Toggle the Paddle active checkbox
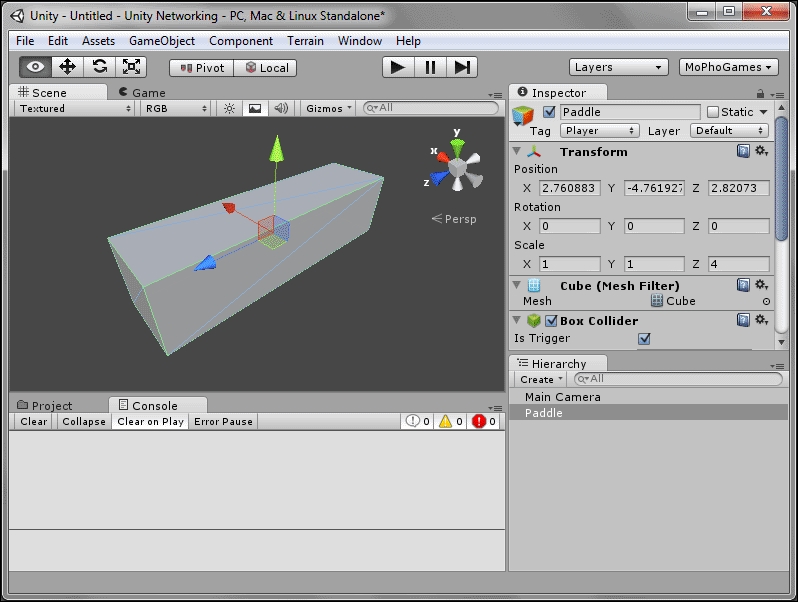Viewport: 798px width, 602px height. 549,112
